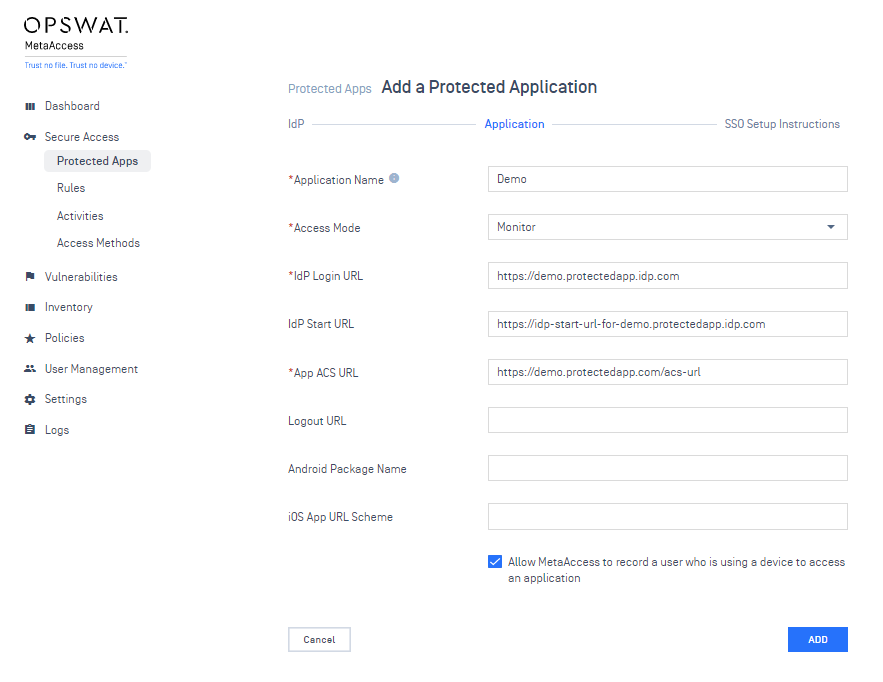Click the User Management people icon
Screen dimensions: 883x682
tap(30, 369)
